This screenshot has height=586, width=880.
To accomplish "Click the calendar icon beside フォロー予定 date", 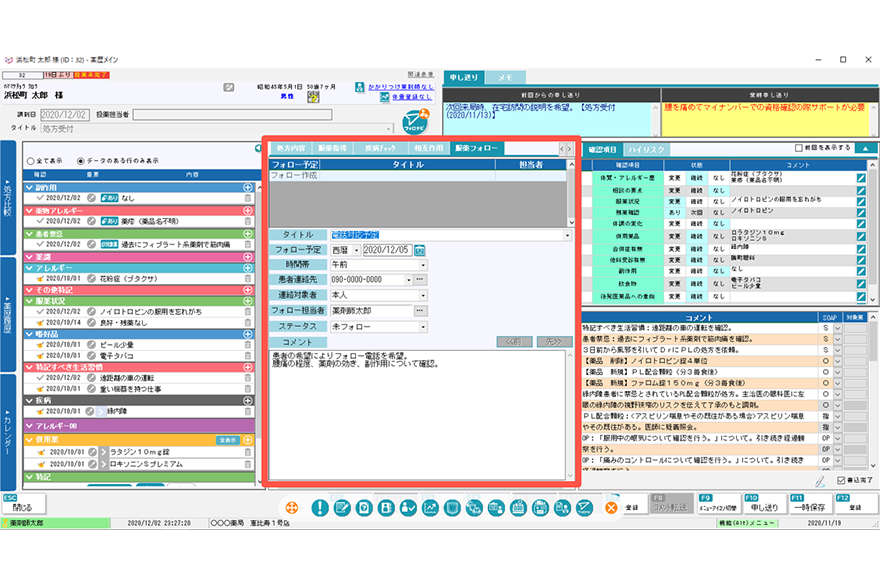I will (x=420, y=249).
